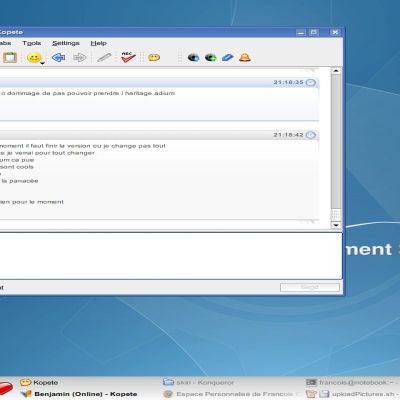Click the blue back arrow icon
The image size is (400, 400).
click(x=59, y=58)
